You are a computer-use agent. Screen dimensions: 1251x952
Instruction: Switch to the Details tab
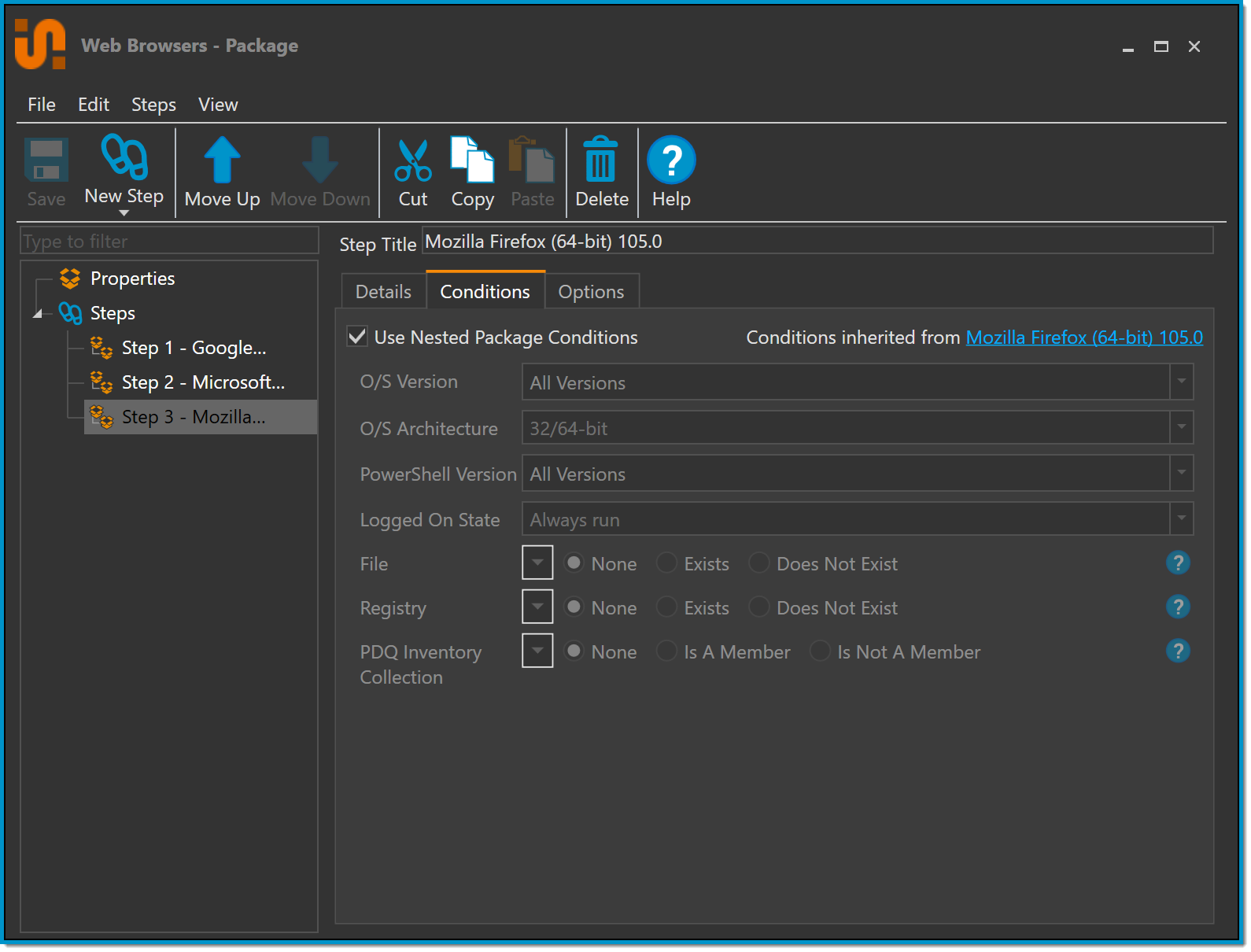[384, 291]
